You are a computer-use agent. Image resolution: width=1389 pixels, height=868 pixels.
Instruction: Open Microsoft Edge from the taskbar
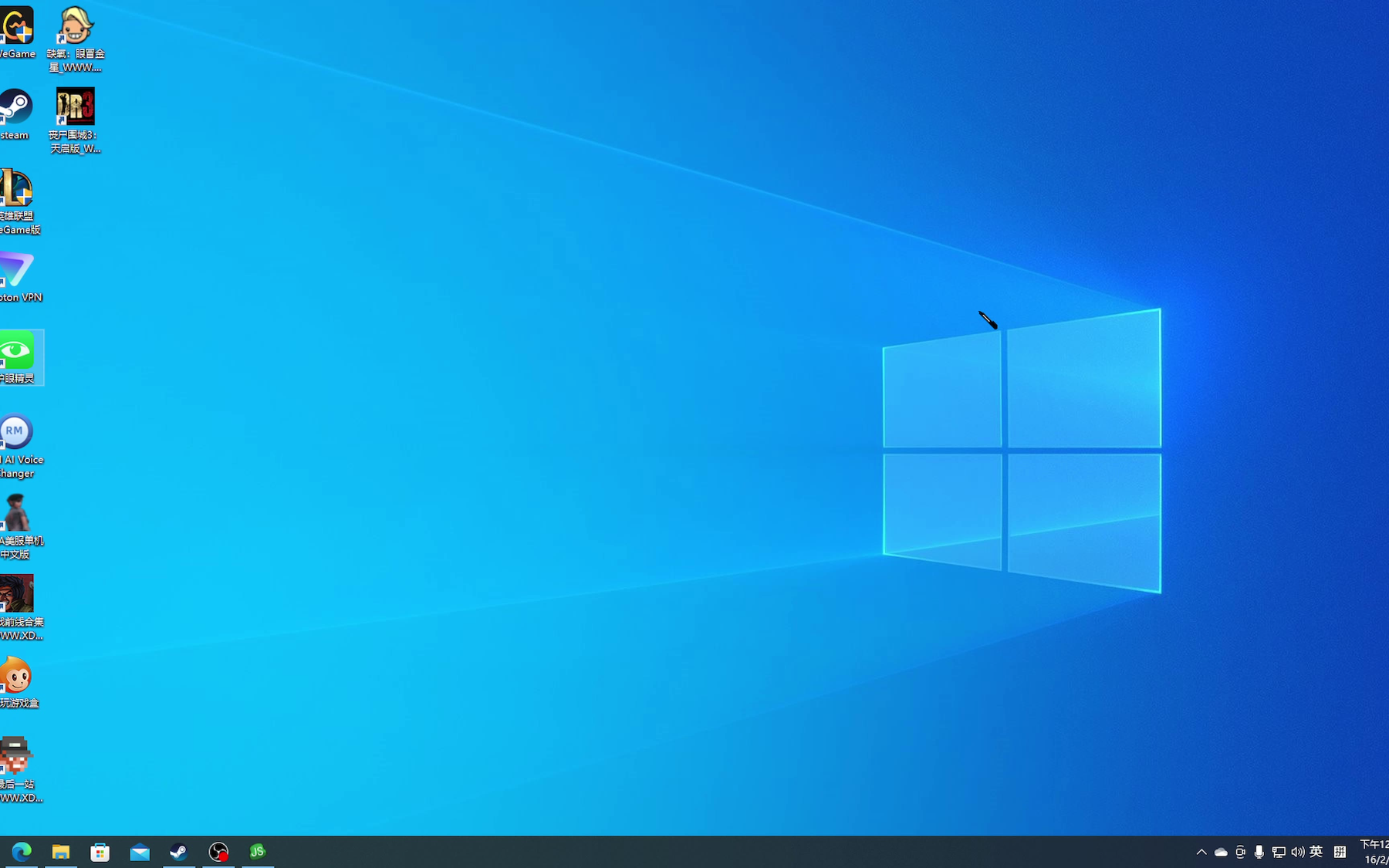pyautogui.click(x=21, y=852)
